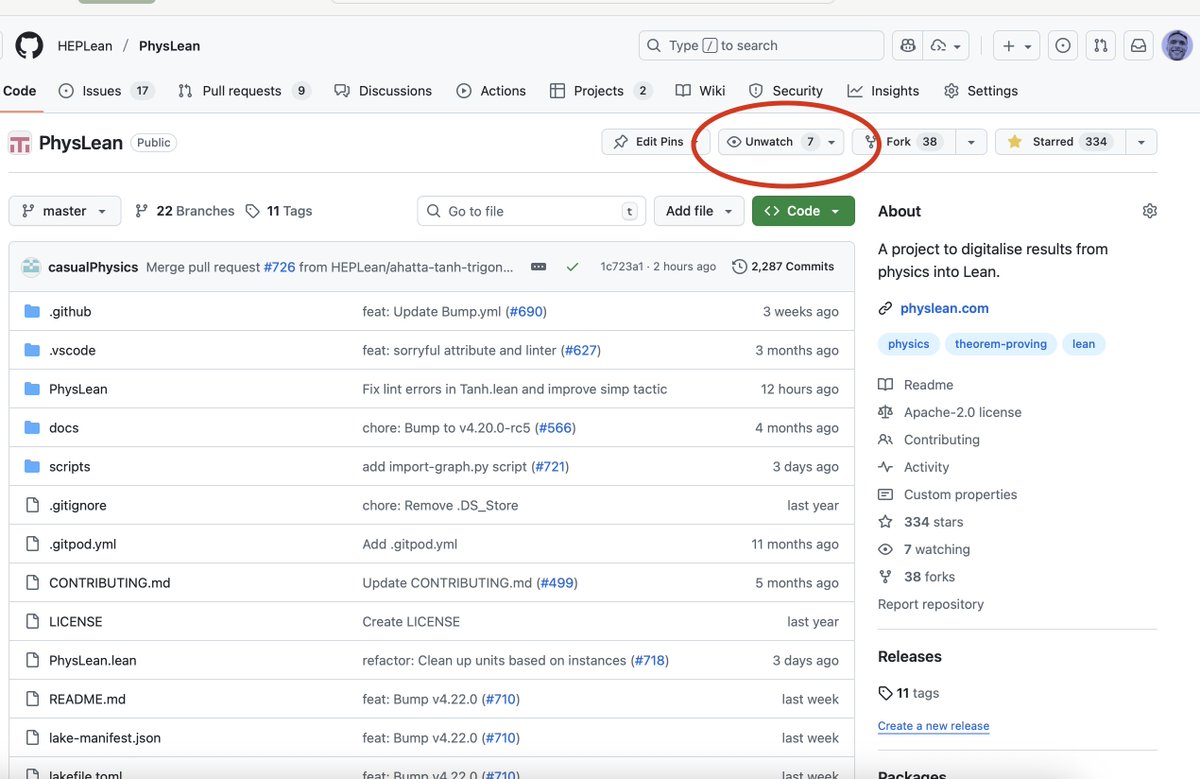This screenshot has width=1200, height=779.
Task: Switch to the Settings tab
Action: pos(980,91)
